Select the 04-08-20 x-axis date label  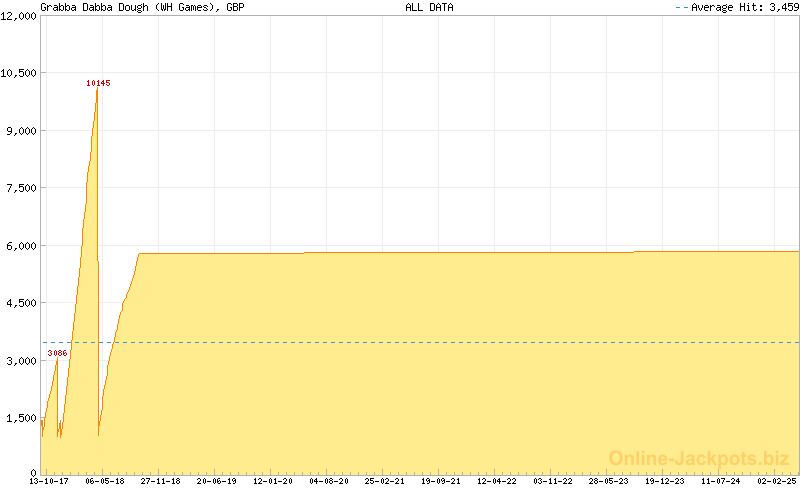tap(329, 481)
